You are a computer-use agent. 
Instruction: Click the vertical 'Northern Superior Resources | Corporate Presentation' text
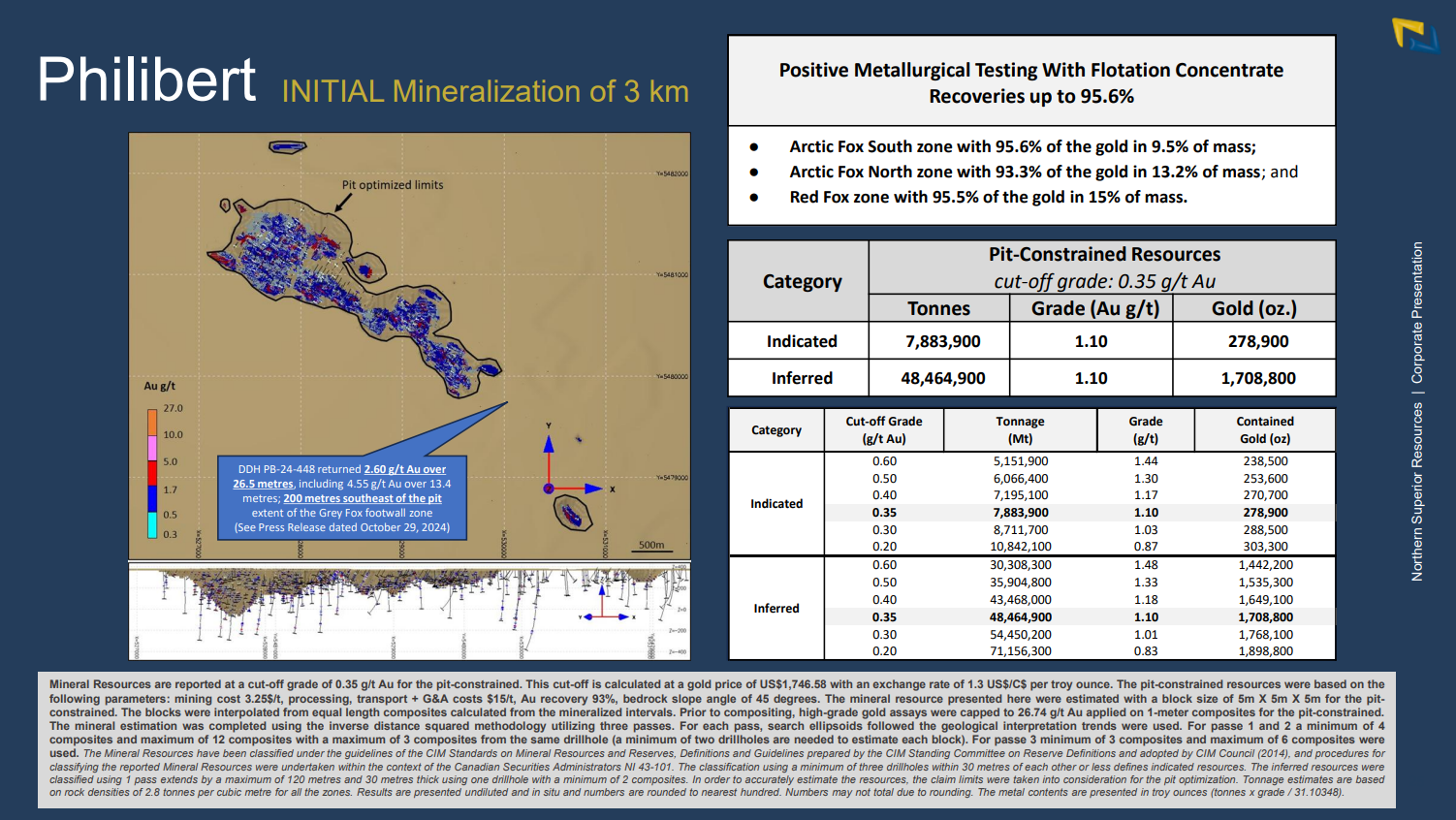(x=1417, y=412)
